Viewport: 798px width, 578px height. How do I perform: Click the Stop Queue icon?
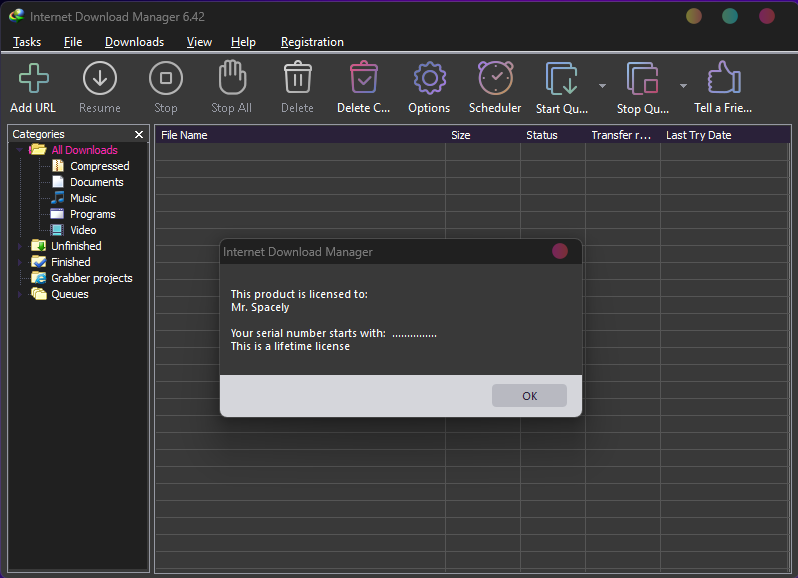point(643,78)
